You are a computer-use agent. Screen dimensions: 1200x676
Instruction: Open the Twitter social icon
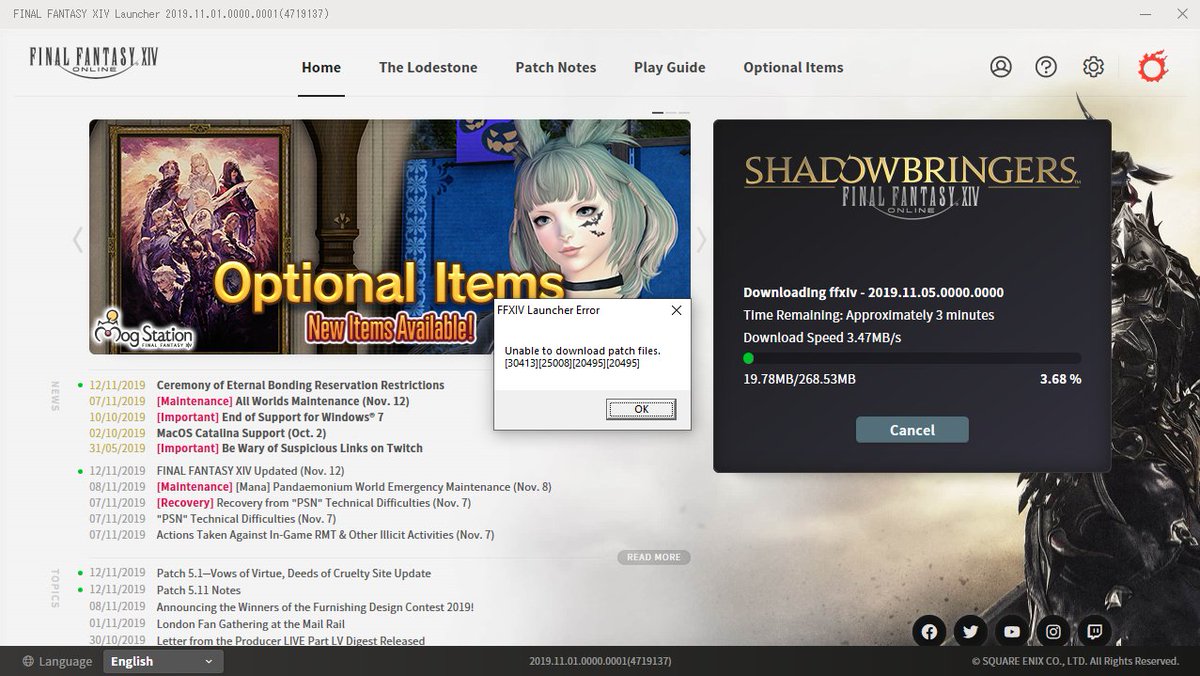pos(970,631)
